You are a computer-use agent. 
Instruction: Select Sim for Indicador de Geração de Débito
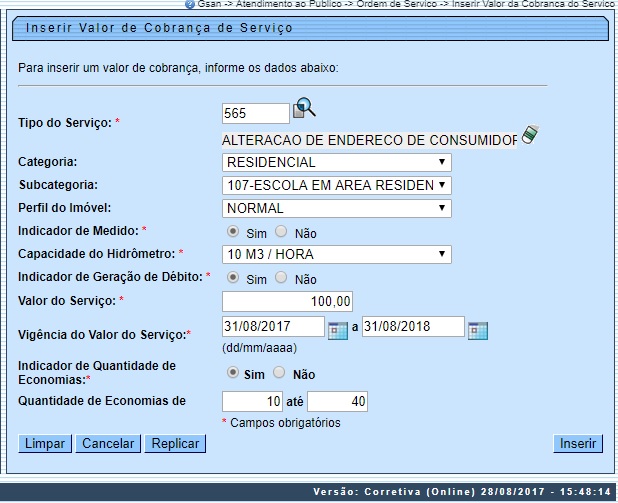[x=234, y=279]
